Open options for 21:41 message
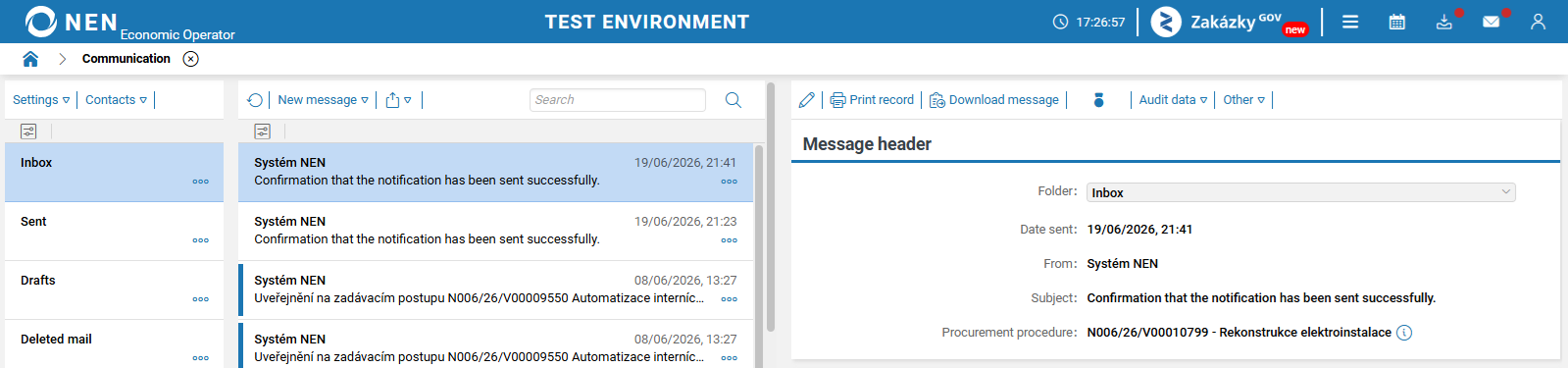Screen dimensions: 1568x368 tap(730, 182)
